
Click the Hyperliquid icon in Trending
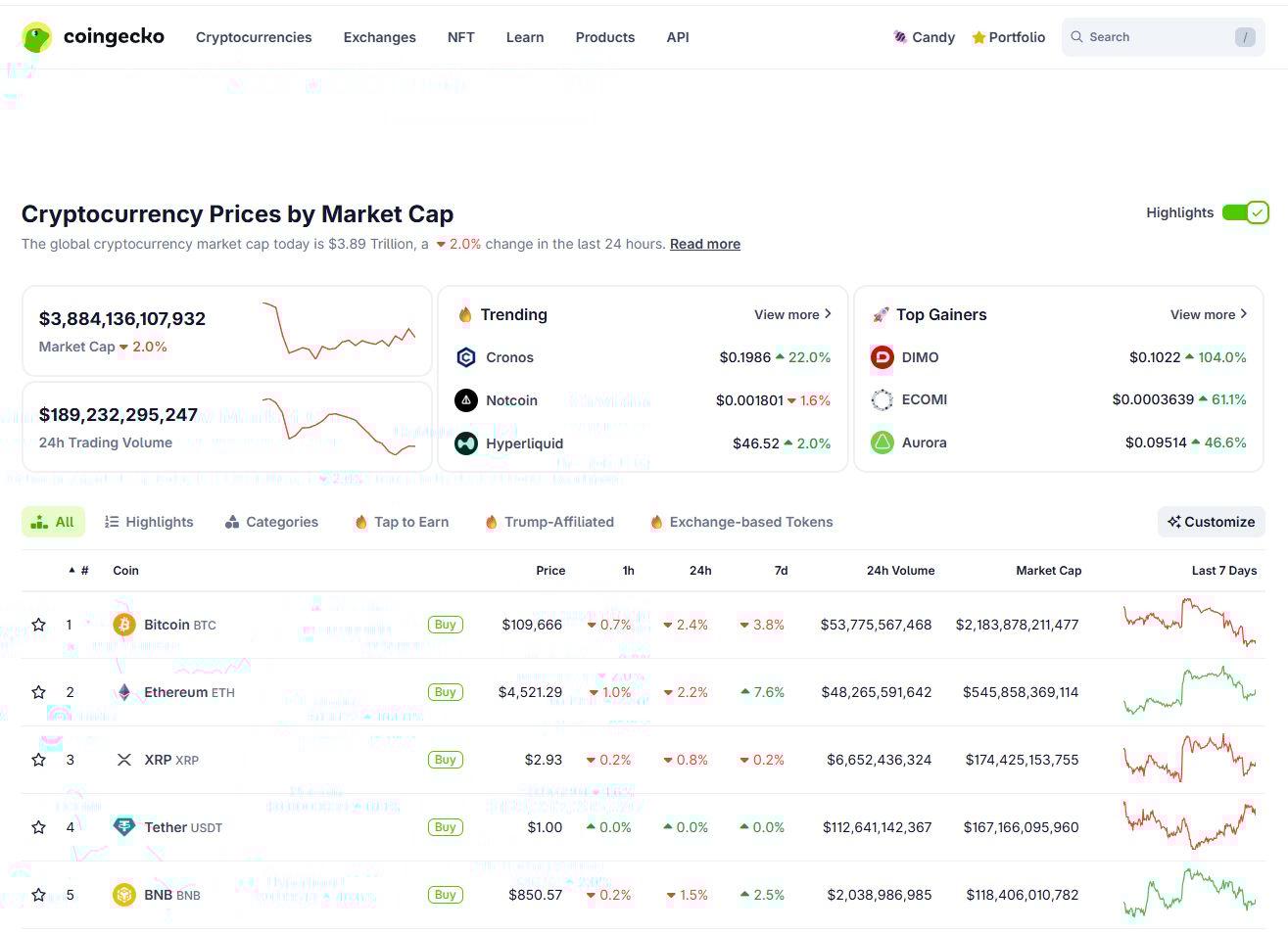coord(466,443)
